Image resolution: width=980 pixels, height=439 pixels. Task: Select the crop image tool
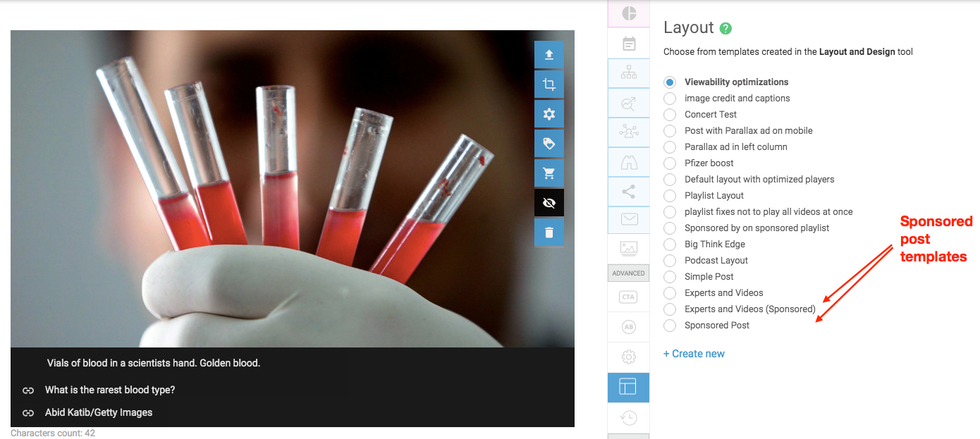click(548, 85)
